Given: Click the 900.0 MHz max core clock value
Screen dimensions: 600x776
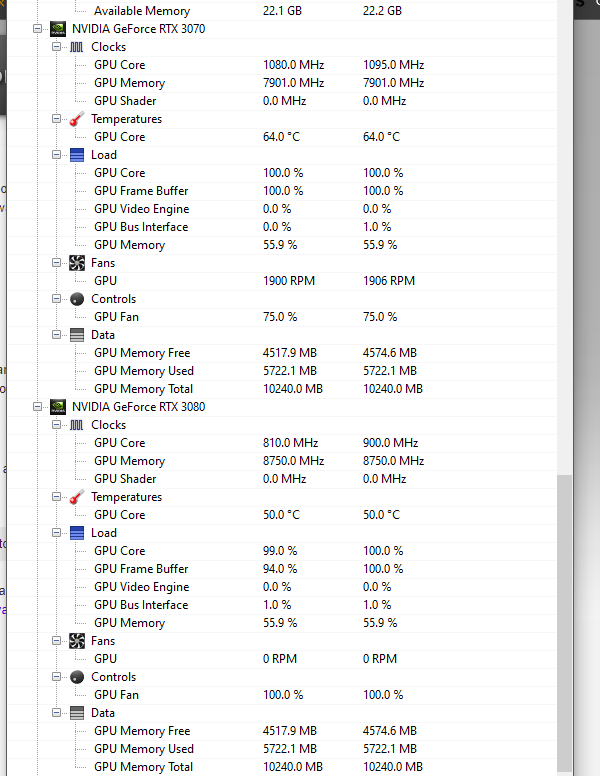Looking at the screenshot, I should click(x=390, y=443).
